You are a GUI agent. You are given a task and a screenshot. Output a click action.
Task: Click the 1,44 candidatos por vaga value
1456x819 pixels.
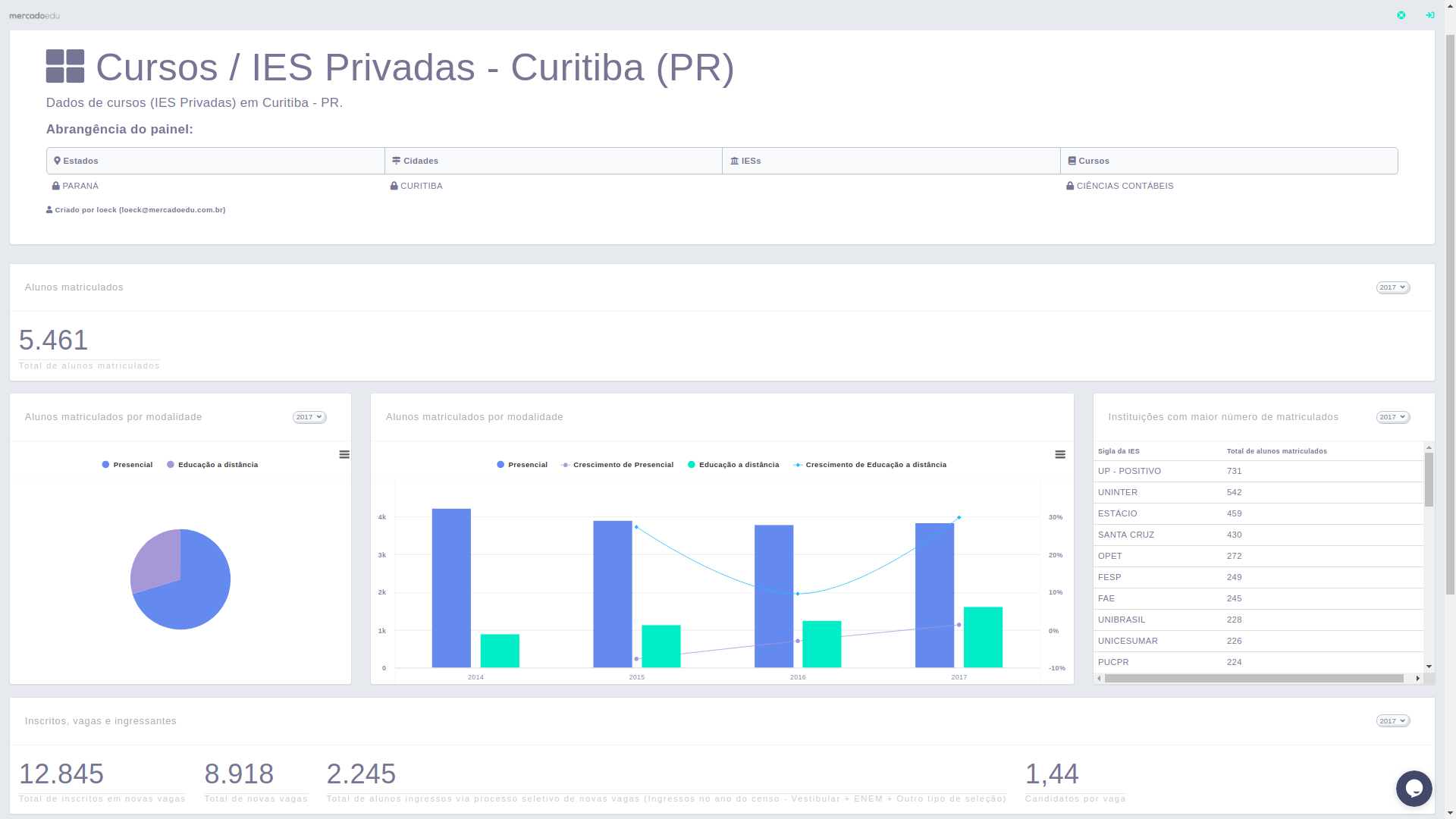tap(1052, 774)
